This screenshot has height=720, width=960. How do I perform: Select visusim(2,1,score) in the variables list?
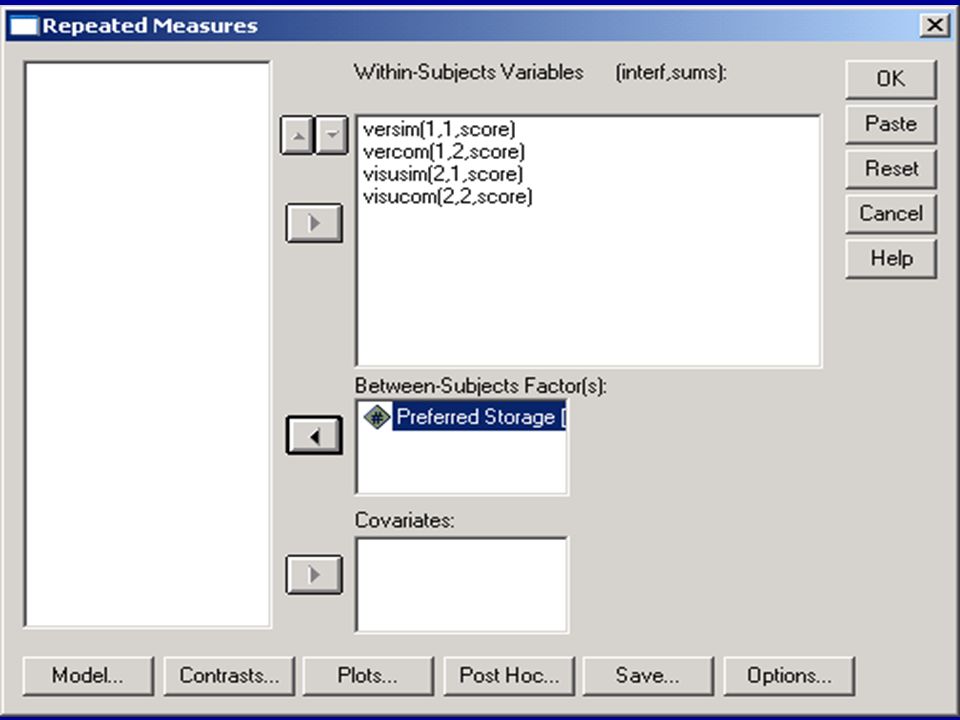point(443,174)
